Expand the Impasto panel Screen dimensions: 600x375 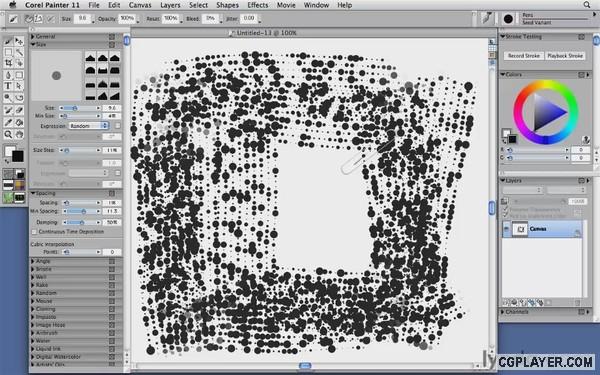pos(33,317)
